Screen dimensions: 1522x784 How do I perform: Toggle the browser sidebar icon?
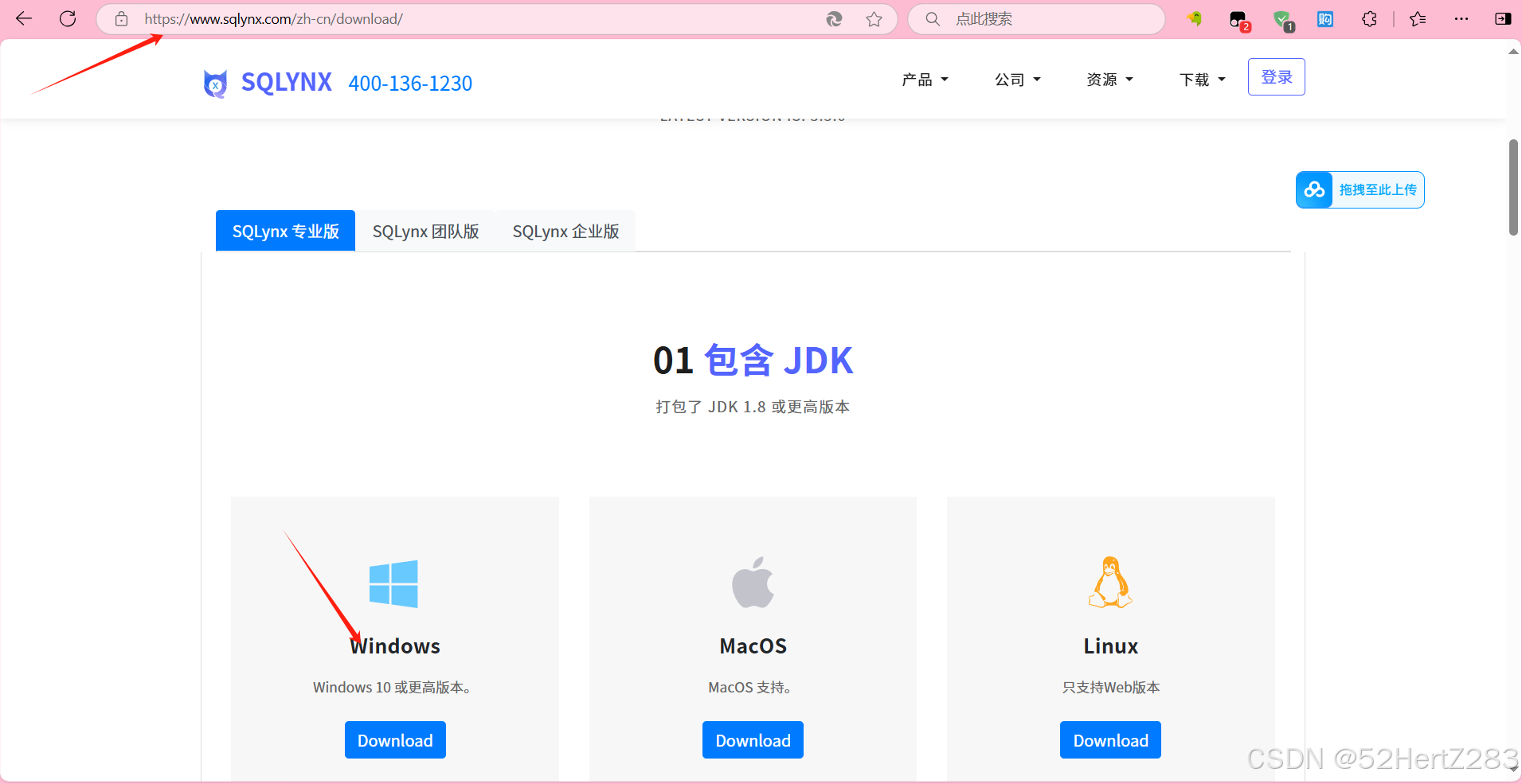pyautogui.click(x=1503, y=19)
